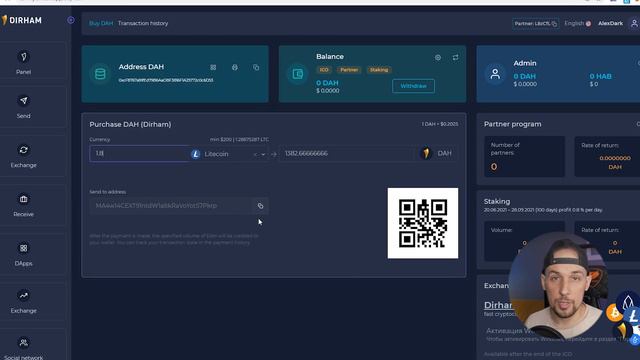Click the '0 DAH' value in Balance card
This screenshot has width=640, height=360.
[327, 83]
